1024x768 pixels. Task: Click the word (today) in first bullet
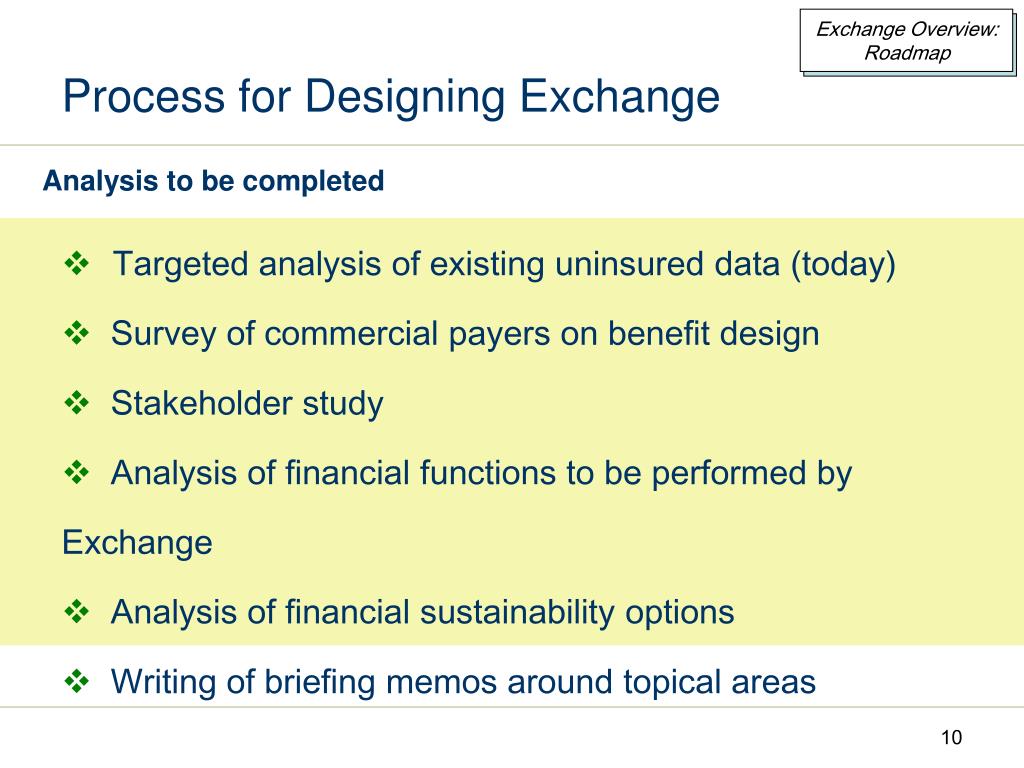[x=843, y=264]
